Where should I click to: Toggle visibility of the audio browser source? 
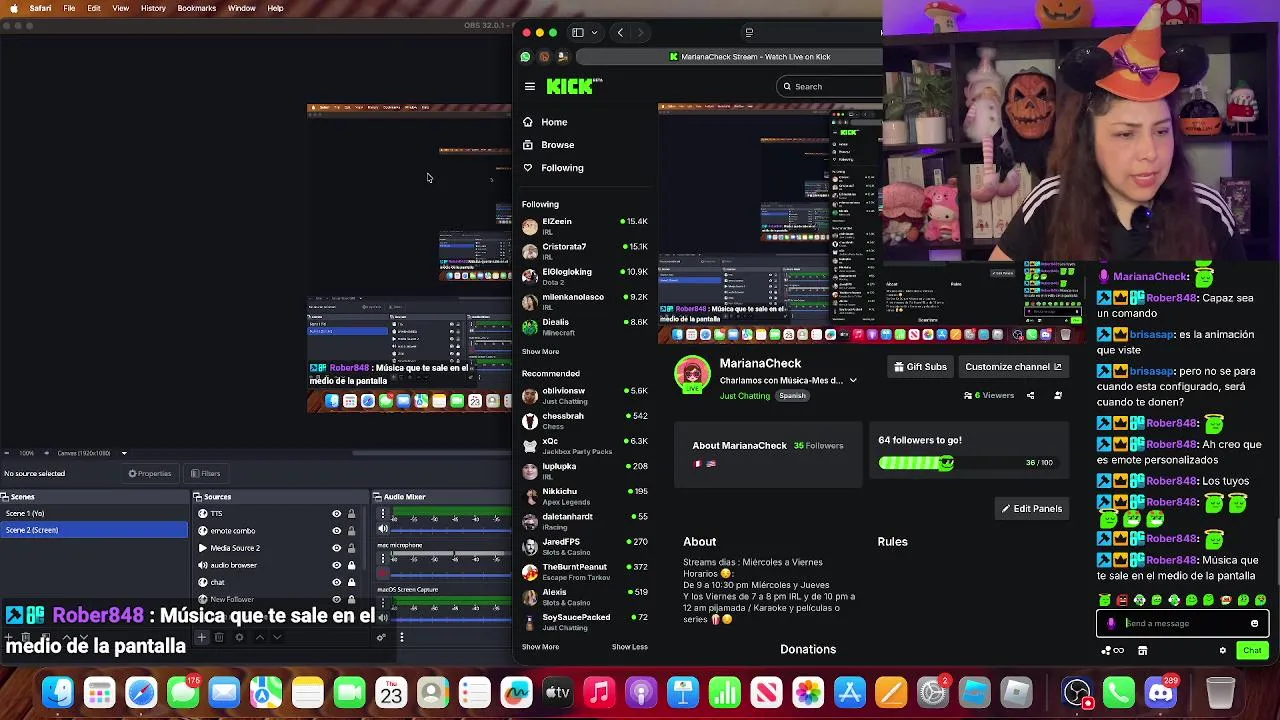[x=336, y=565]
